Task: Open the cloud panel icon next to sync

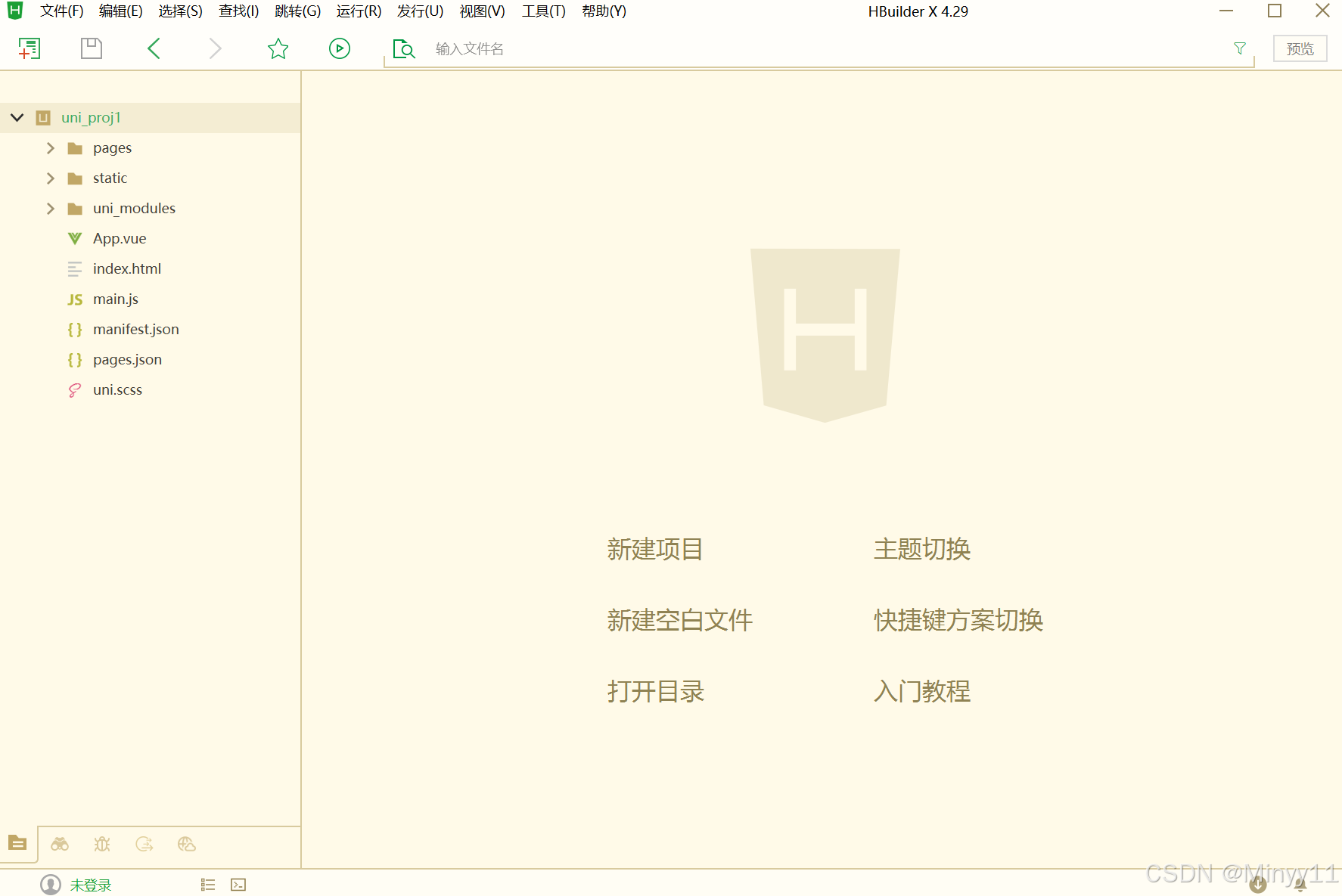Action: pos(187,844)
